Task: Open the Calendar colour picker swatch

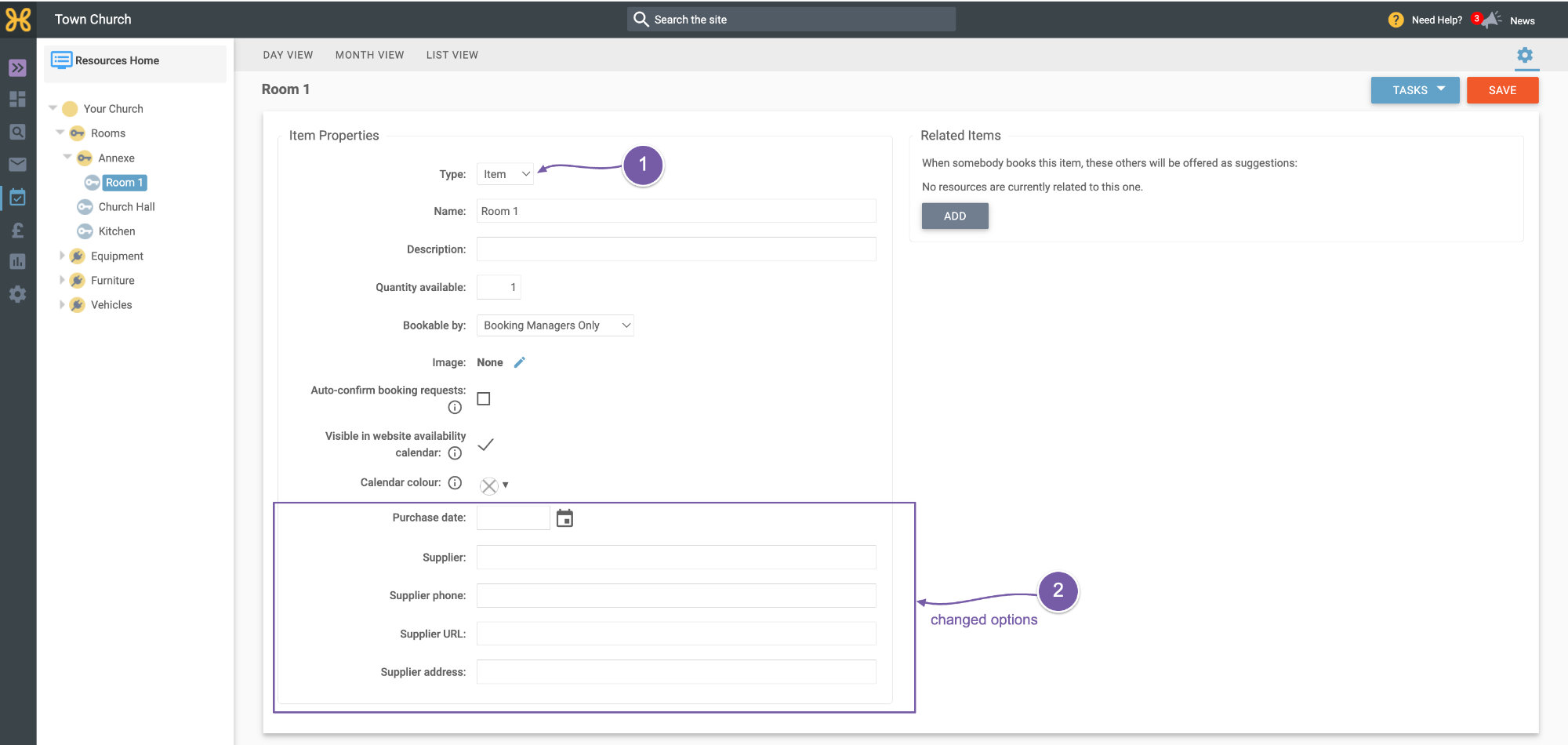Action: [493, 485]
